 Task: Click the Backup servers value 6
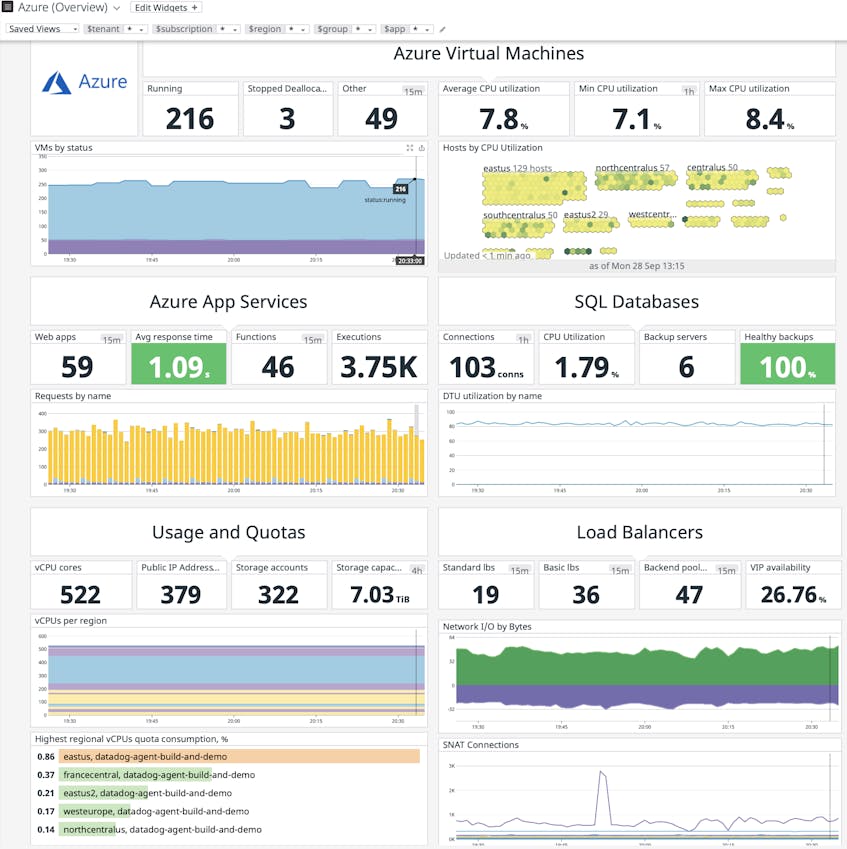pos(686,367)
